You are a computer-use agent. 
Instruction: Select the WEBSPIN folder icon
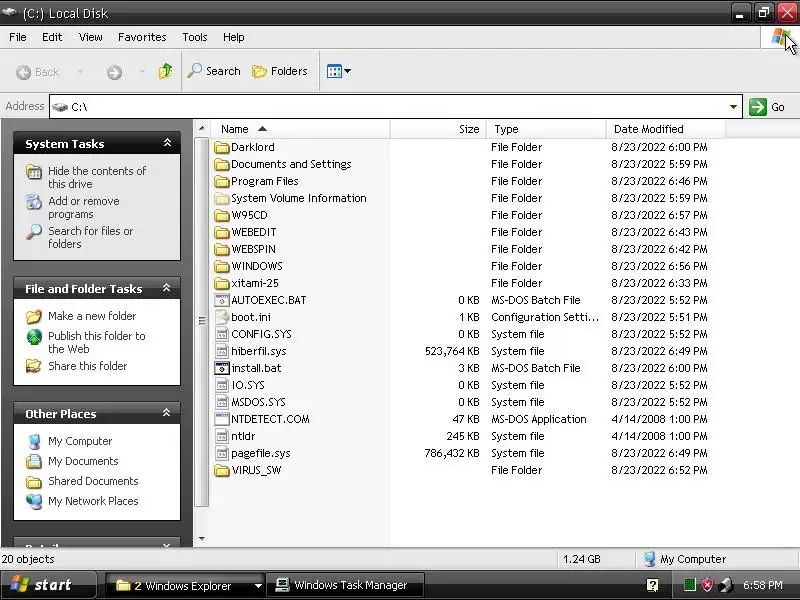(x=221, y=249)
